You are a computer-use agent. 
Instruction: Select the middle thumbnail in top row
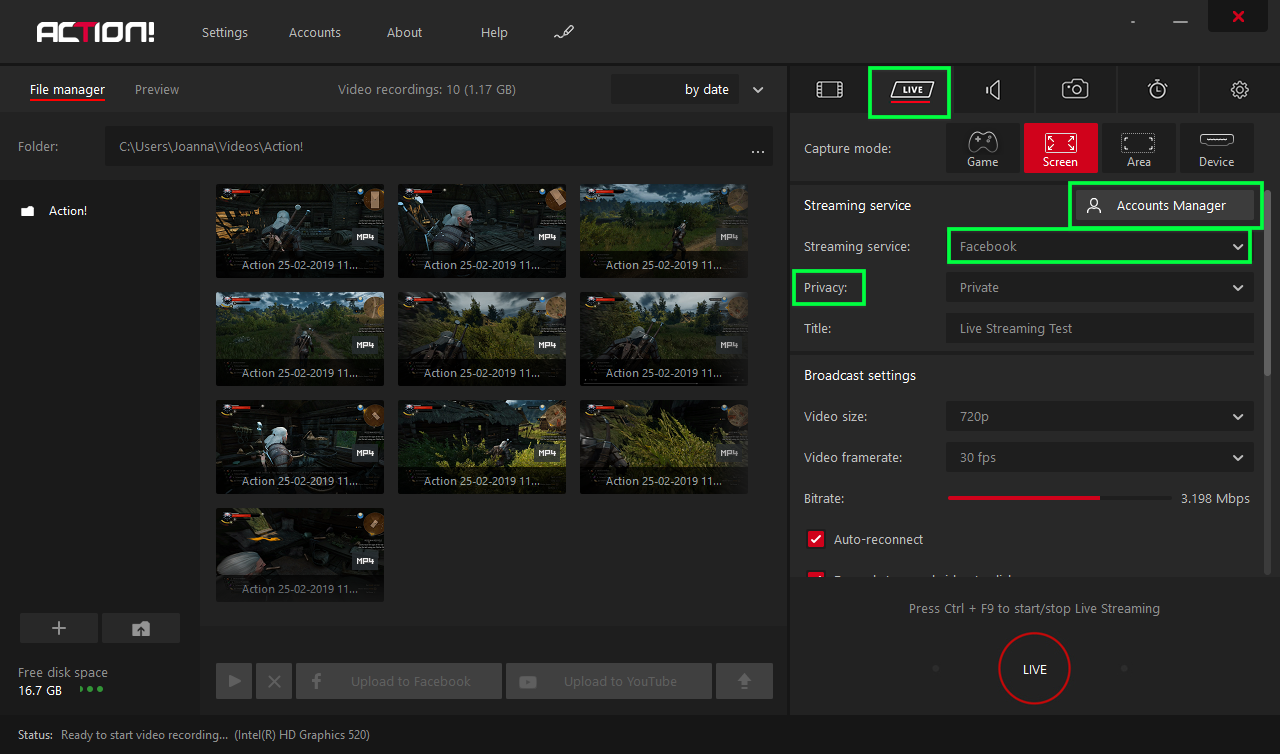482,231
